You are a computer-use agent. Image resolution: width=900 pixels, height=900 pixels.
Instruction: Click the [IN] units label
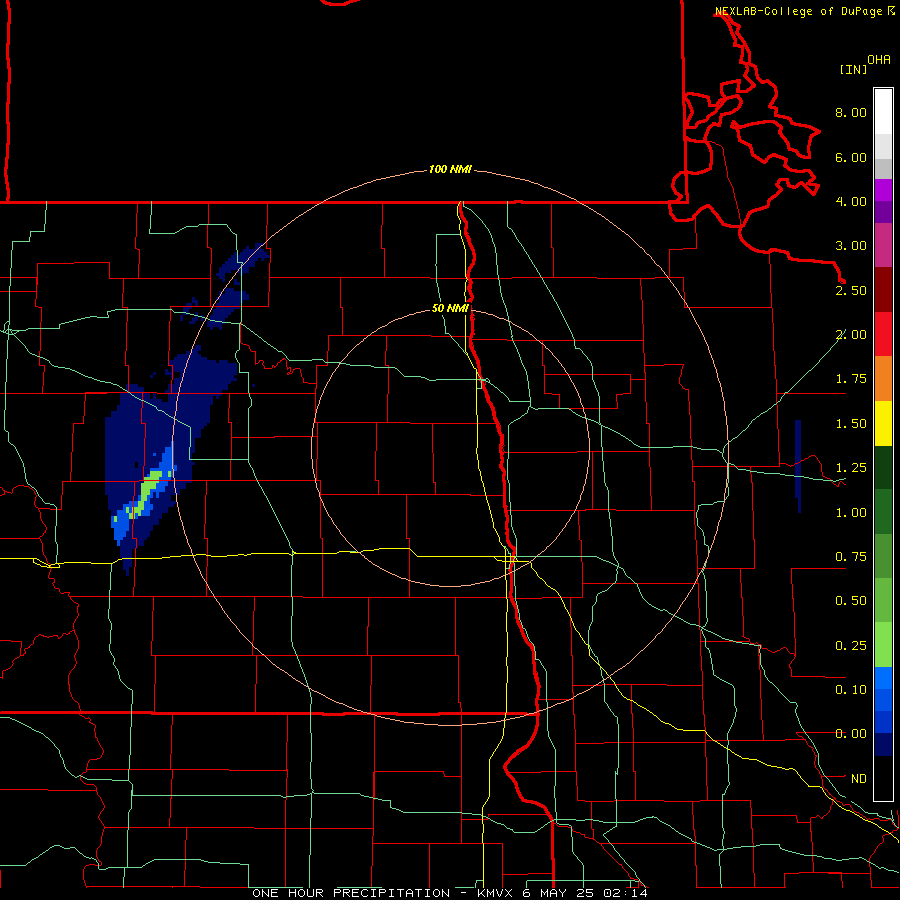tap(853, 70)
